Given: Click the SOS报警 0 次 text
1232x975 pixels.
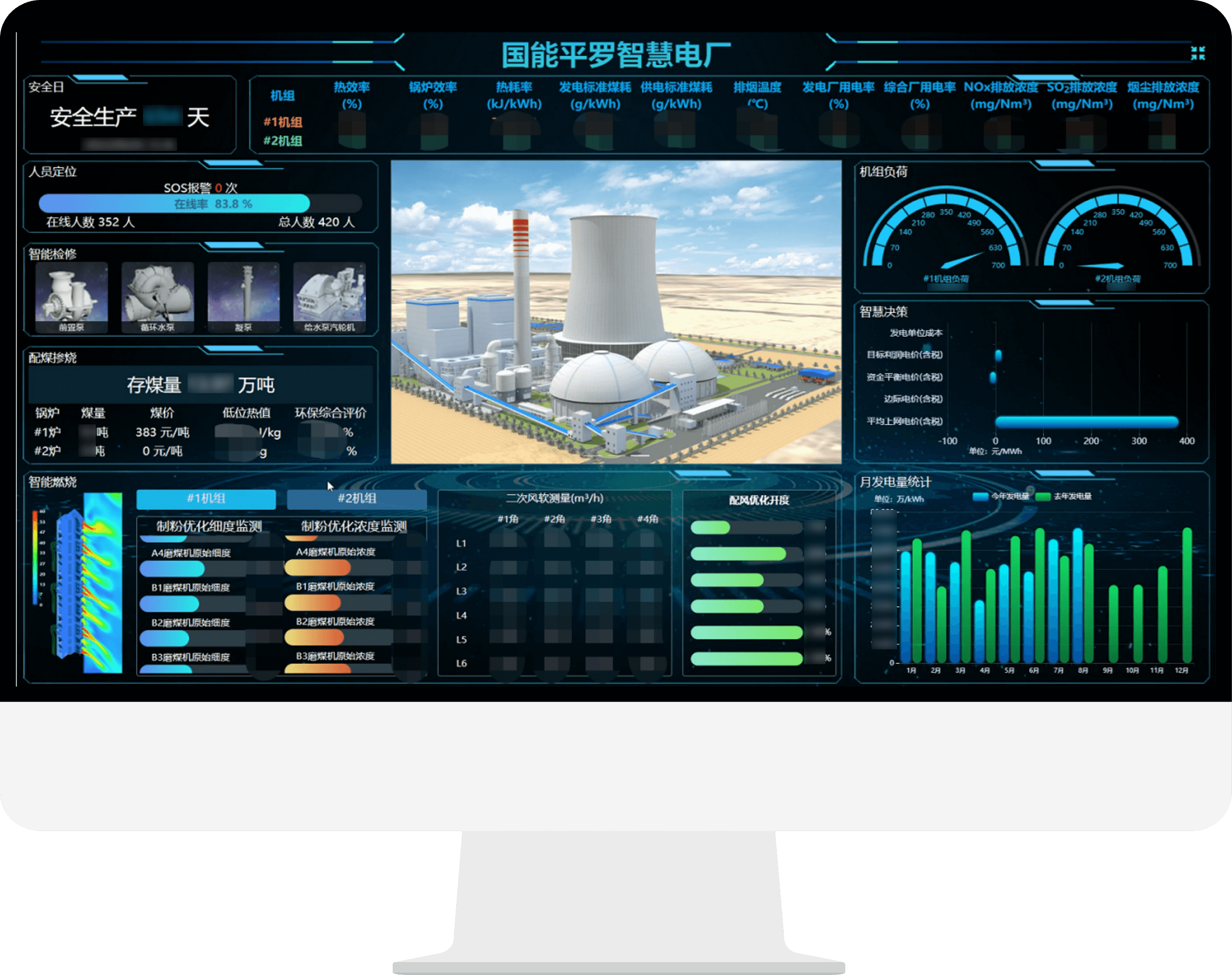Looking at the screenshot, I should pos(201,188).
